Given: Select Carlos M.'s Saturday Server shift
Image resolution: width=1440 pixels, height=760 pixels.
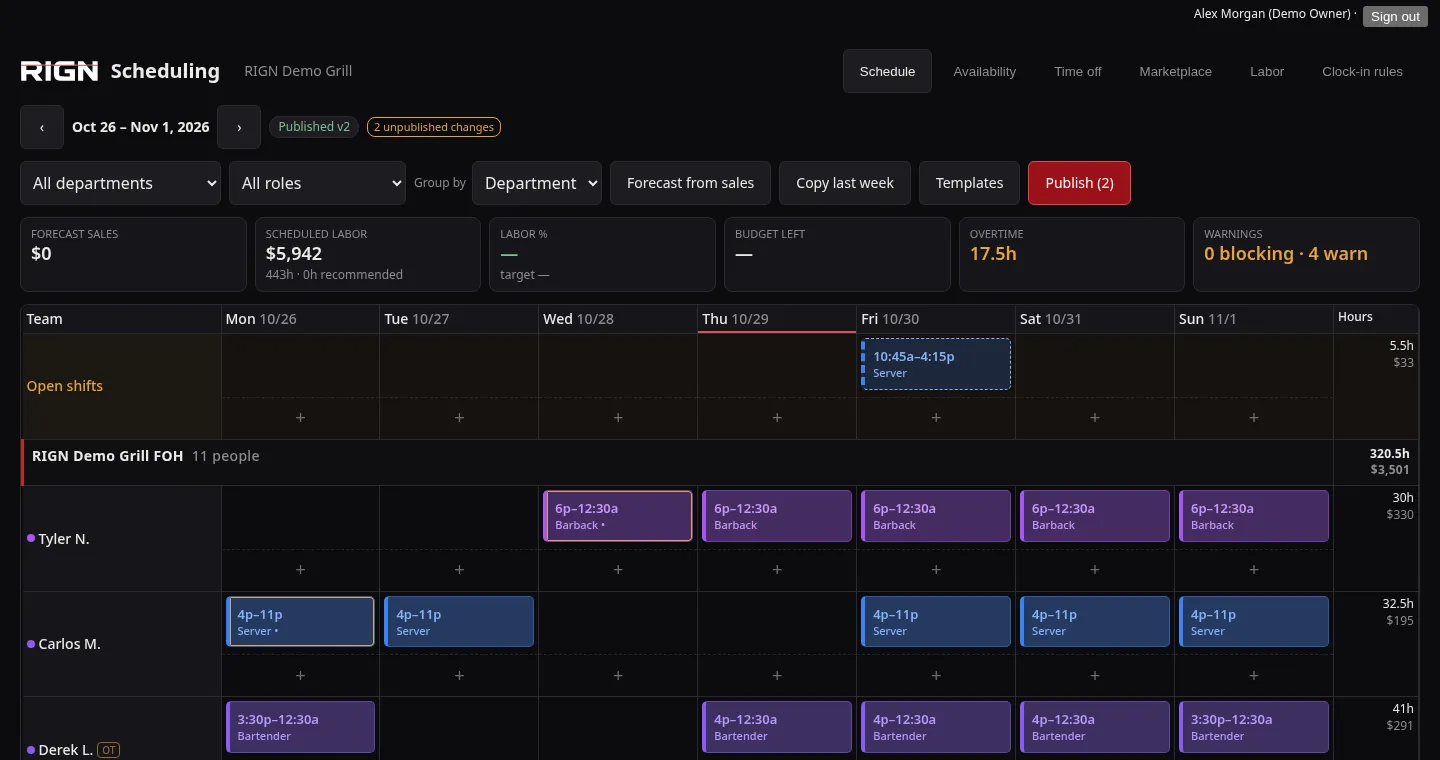Looking at the screenshot, I should tap(1095, 622).
